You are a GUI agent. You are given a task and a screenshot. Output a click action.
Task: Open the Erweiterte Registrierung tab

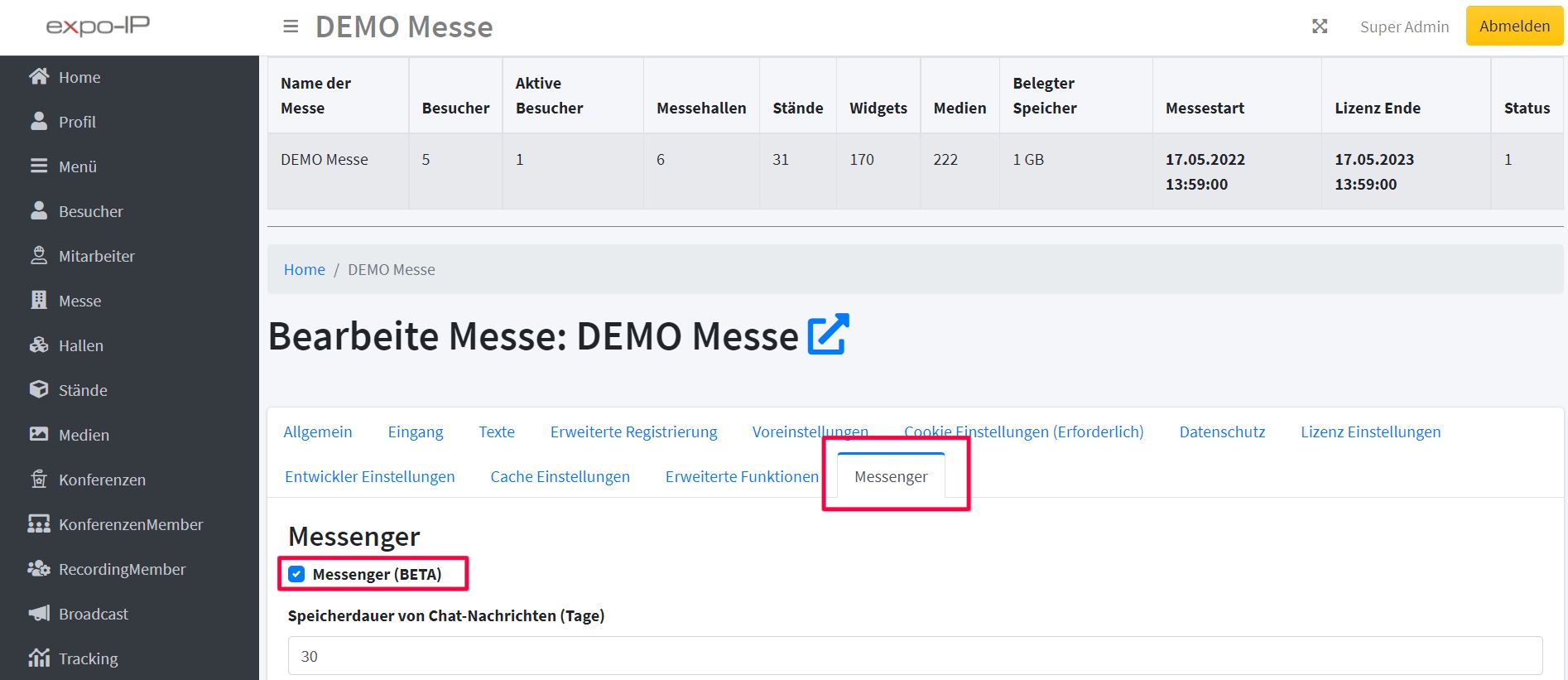click(633, 432)
